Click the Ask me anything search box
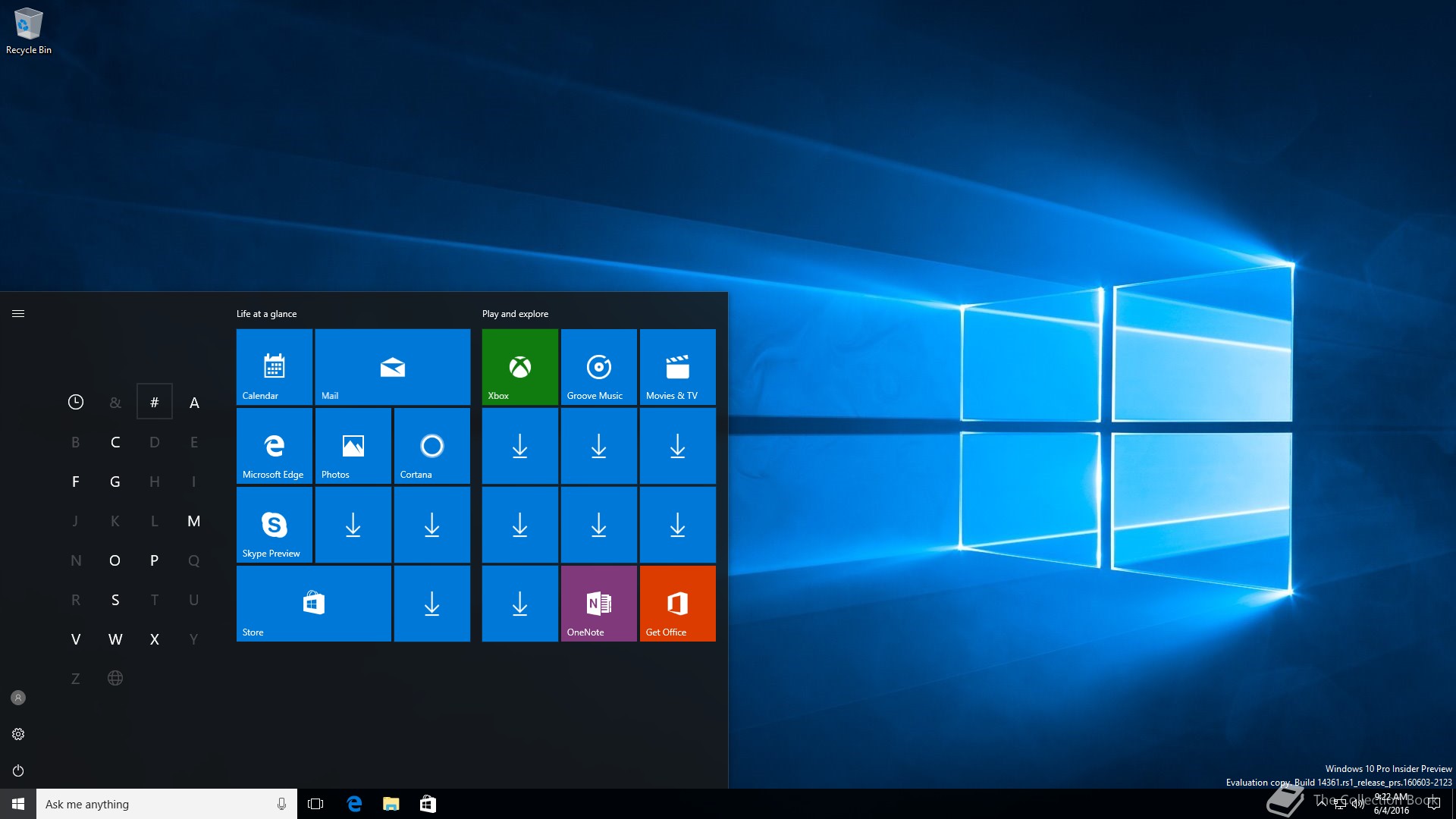 pos(167,804)
